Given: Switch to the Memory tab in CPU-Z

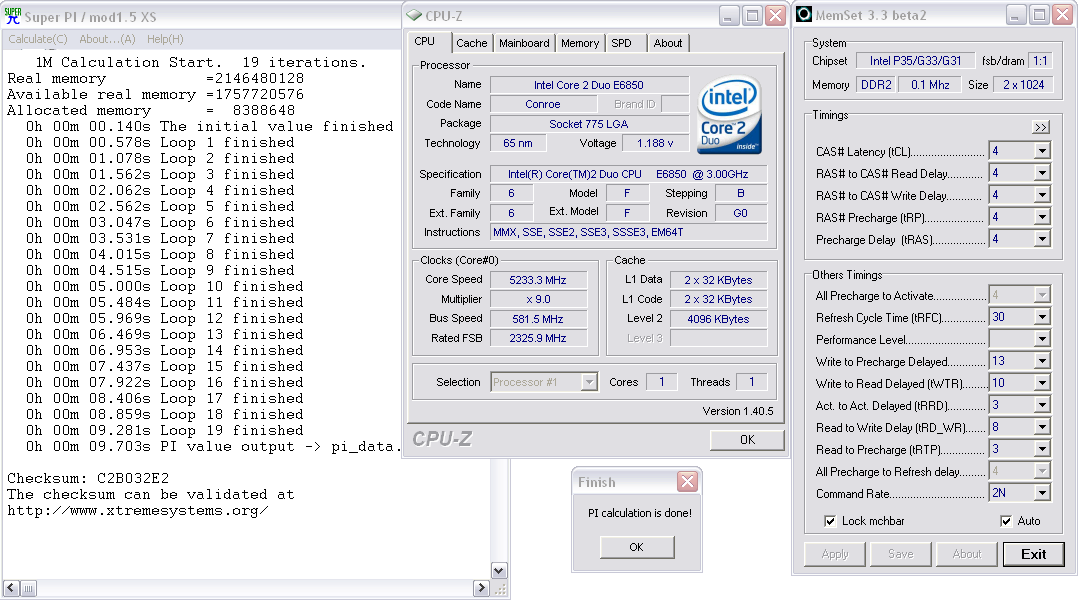Looking at the screenshot, I should pyautogui.click(x=580, y=43).
